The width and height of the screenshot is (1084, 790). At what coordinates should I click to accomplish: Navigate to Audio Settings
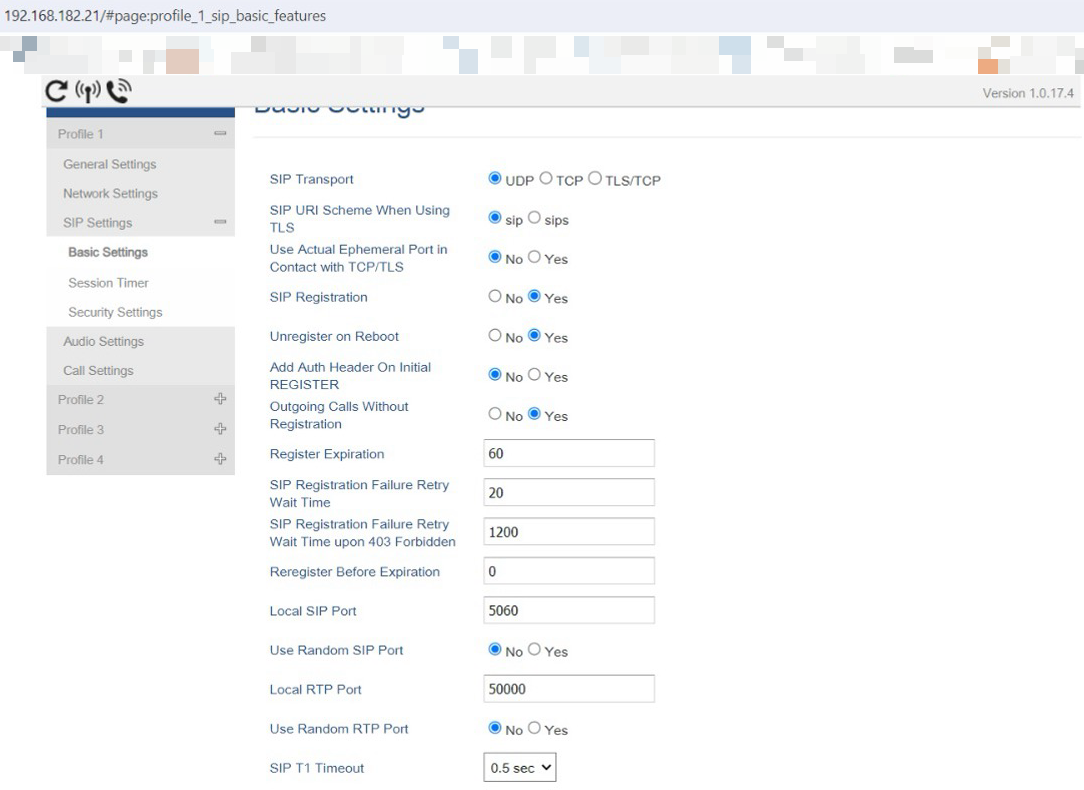pyautogui.click(x=103, y=341)
